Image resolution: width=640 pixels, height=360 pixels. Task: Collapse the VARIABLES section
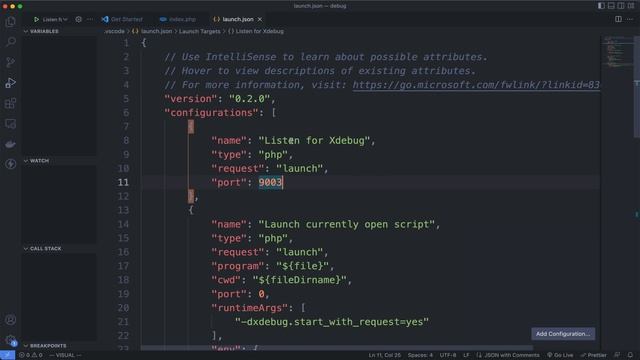pyautogui.click(x=41, y=31)
